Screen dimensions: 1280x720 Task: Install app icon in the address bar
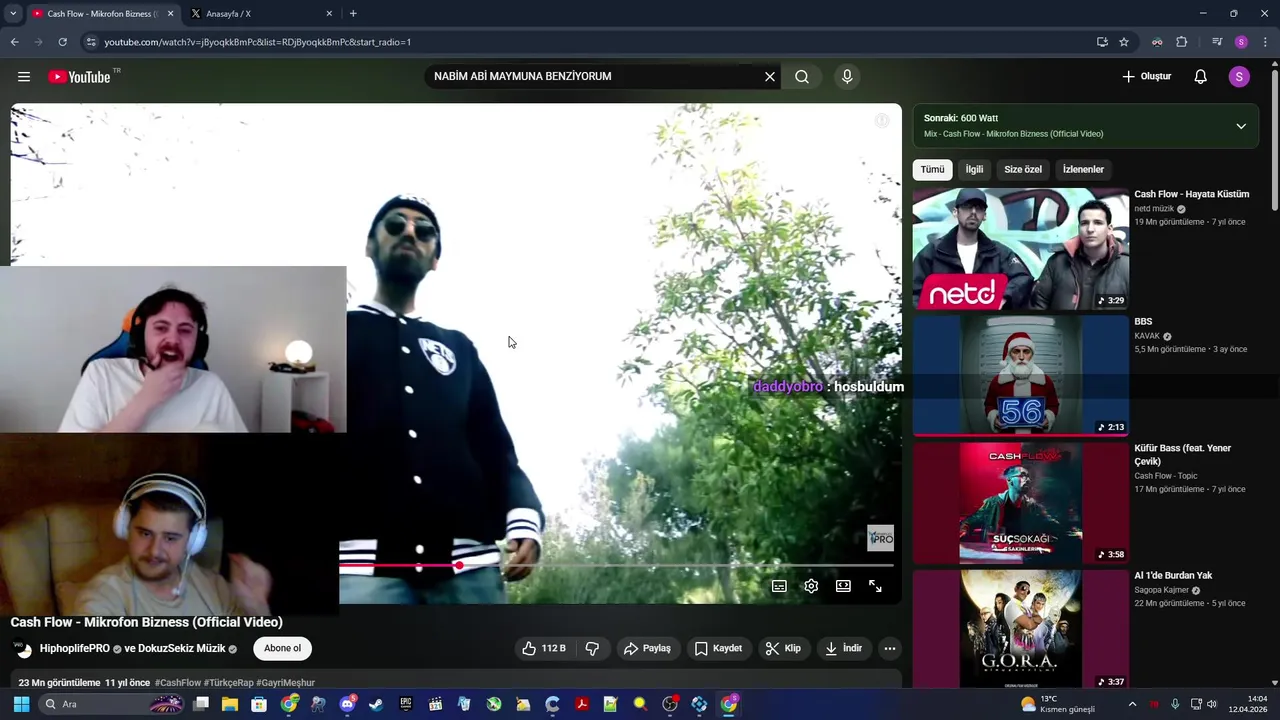(x=1102, y=42)
